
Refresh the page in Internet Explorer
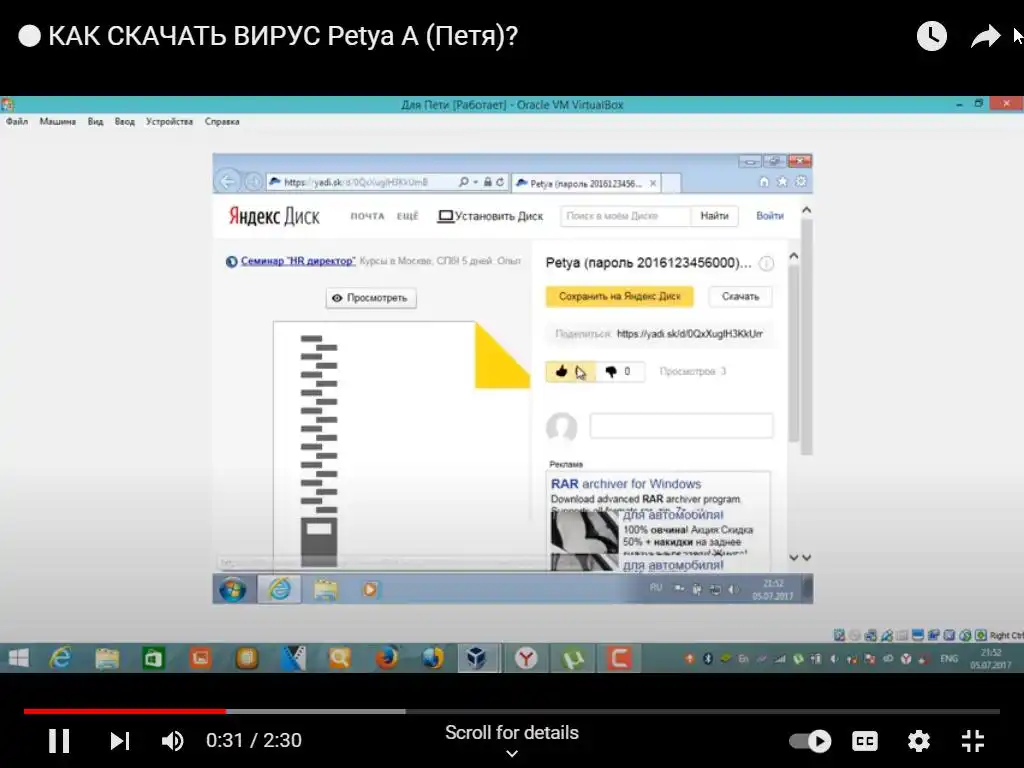click(x=500, y=182)
